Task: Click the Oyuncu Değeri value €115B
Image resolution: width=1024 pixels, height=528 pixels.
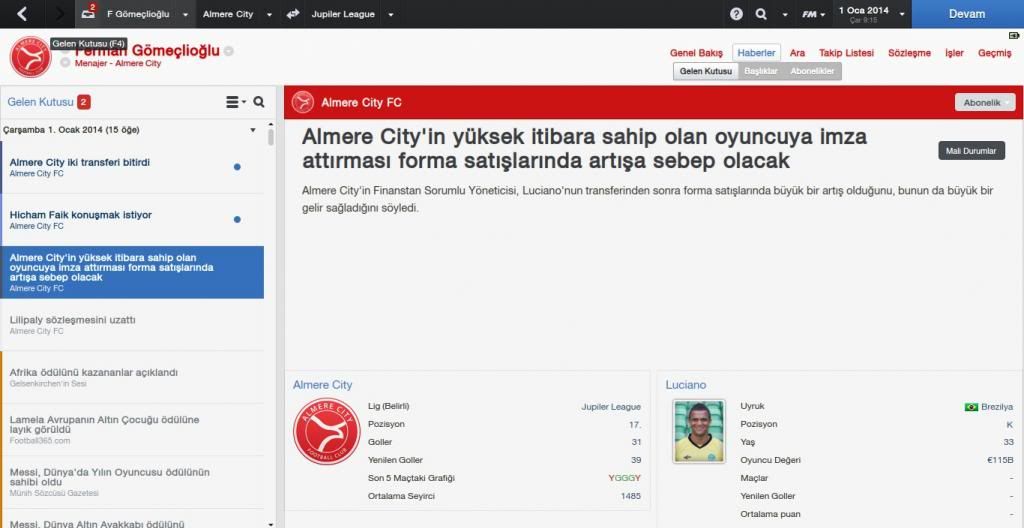Action: (x=1000, y=460)
